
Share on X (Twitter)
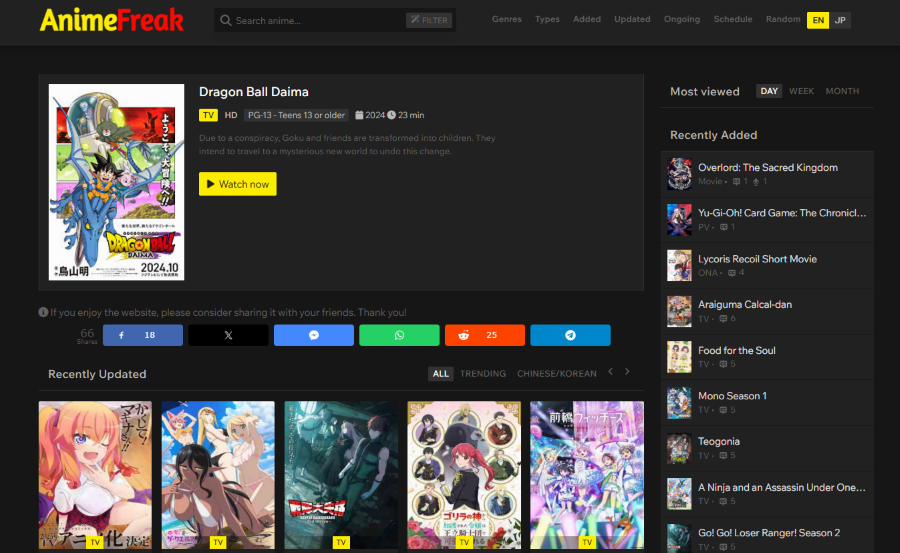click(x=228, y=335)
